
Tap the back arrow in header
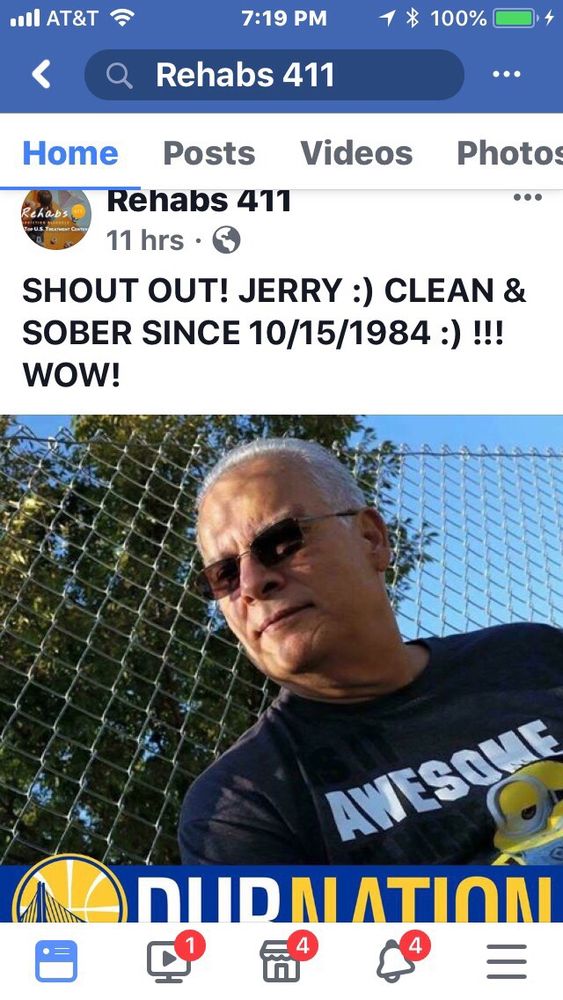click(41, 75)
